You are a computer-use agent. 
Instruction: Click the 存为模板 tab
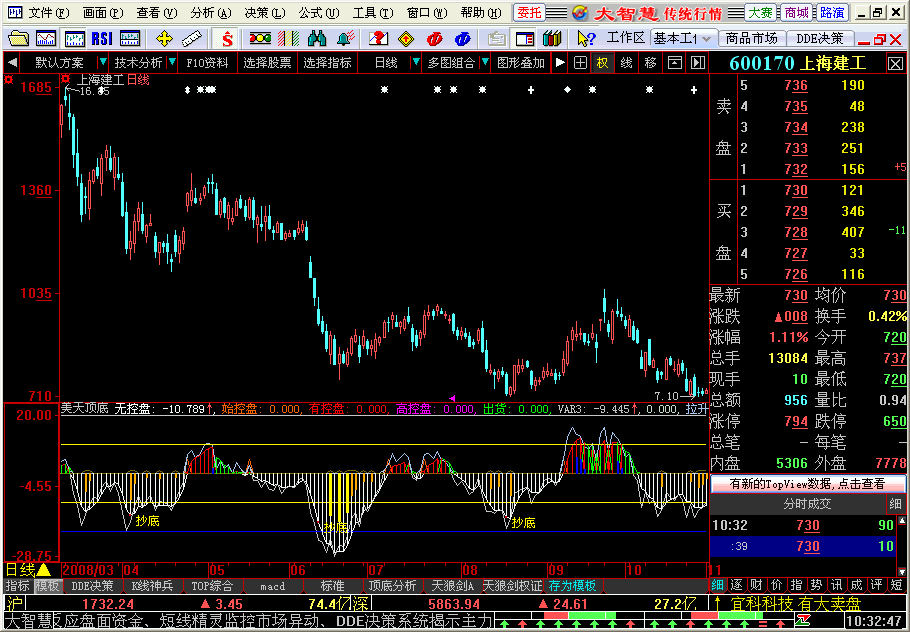(572, 586)
